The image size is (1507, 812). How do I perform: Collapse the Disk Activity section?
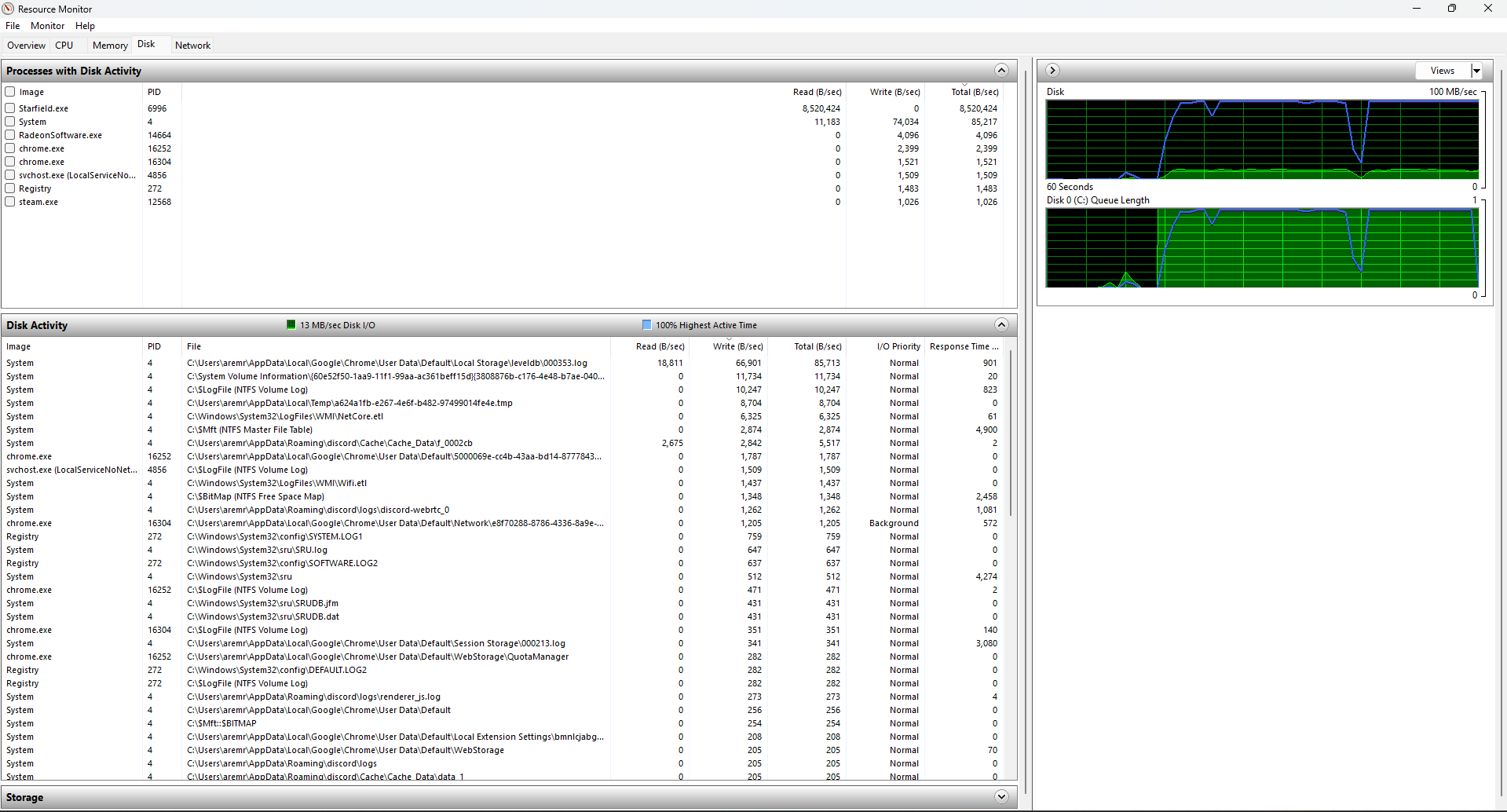(1001, 325)
